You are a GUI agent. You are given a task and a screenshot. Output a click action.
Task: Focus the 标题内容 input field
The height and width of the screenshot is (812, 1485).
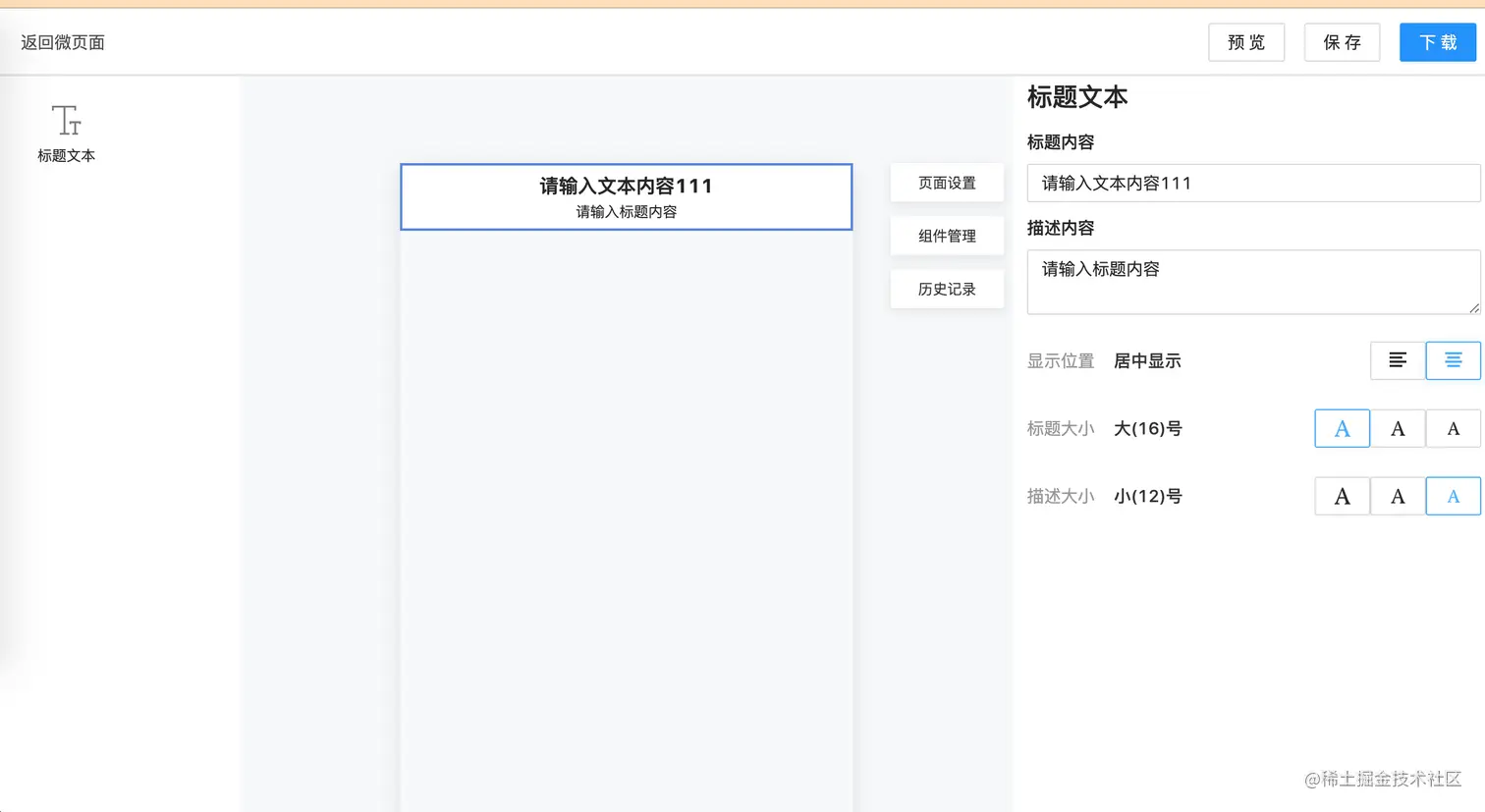pos(1253,183)
